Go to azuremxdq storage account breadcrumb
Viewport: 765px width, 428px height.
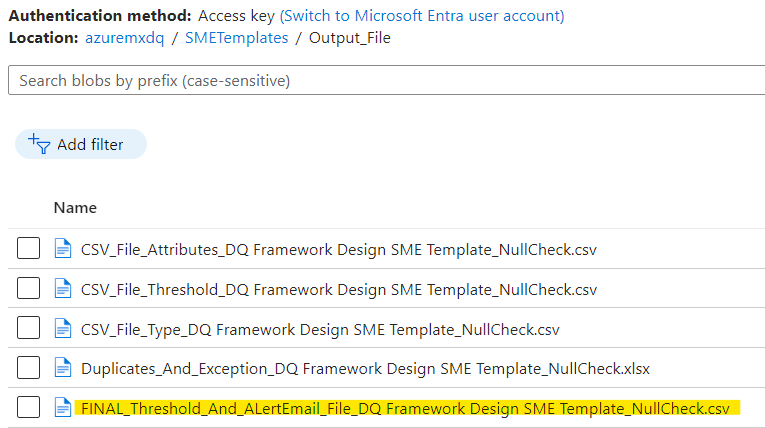pyautogui.click(x=124, y=38)
